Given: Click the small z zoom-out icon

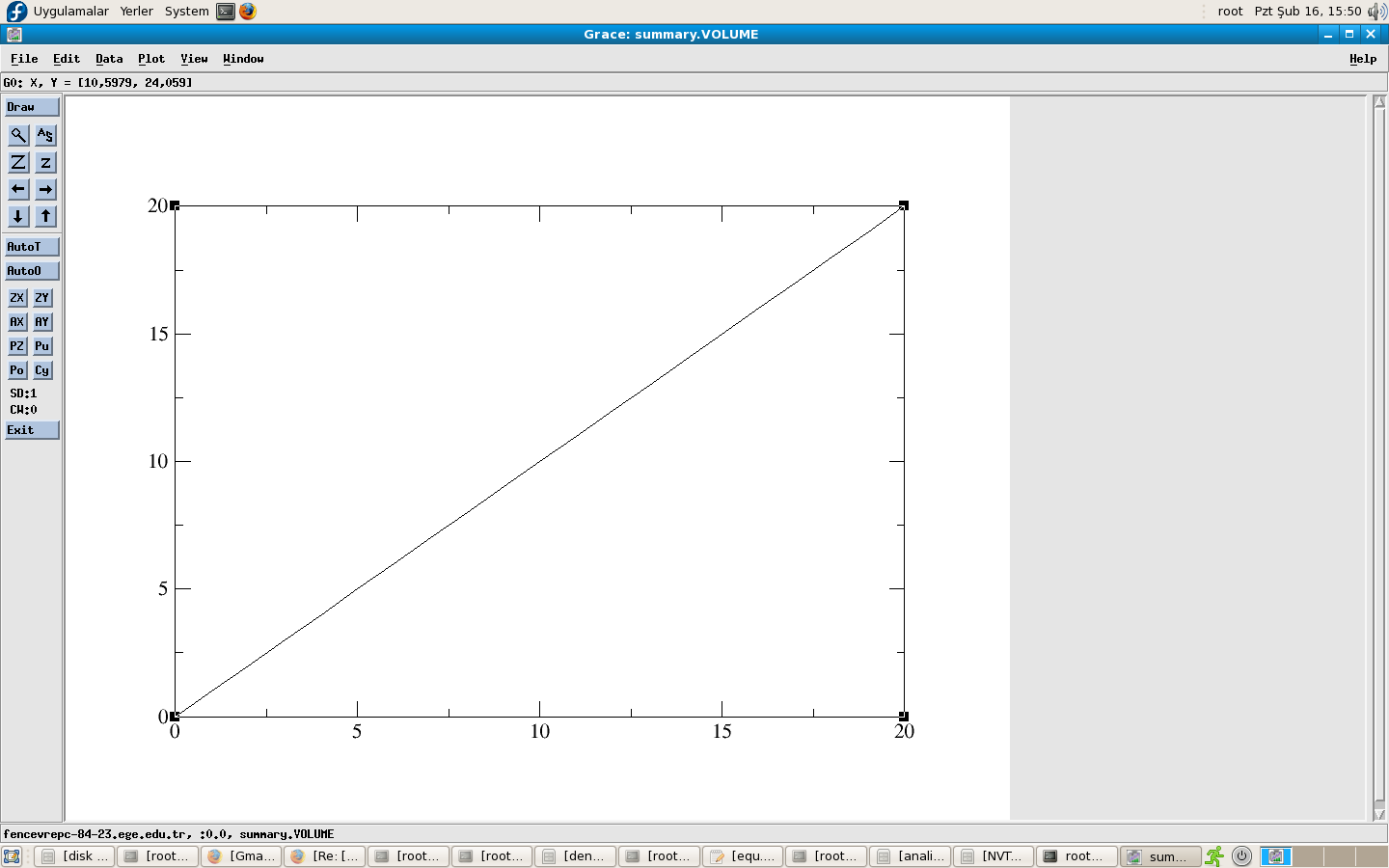Looking at the screenshot, I should [45, 162].
